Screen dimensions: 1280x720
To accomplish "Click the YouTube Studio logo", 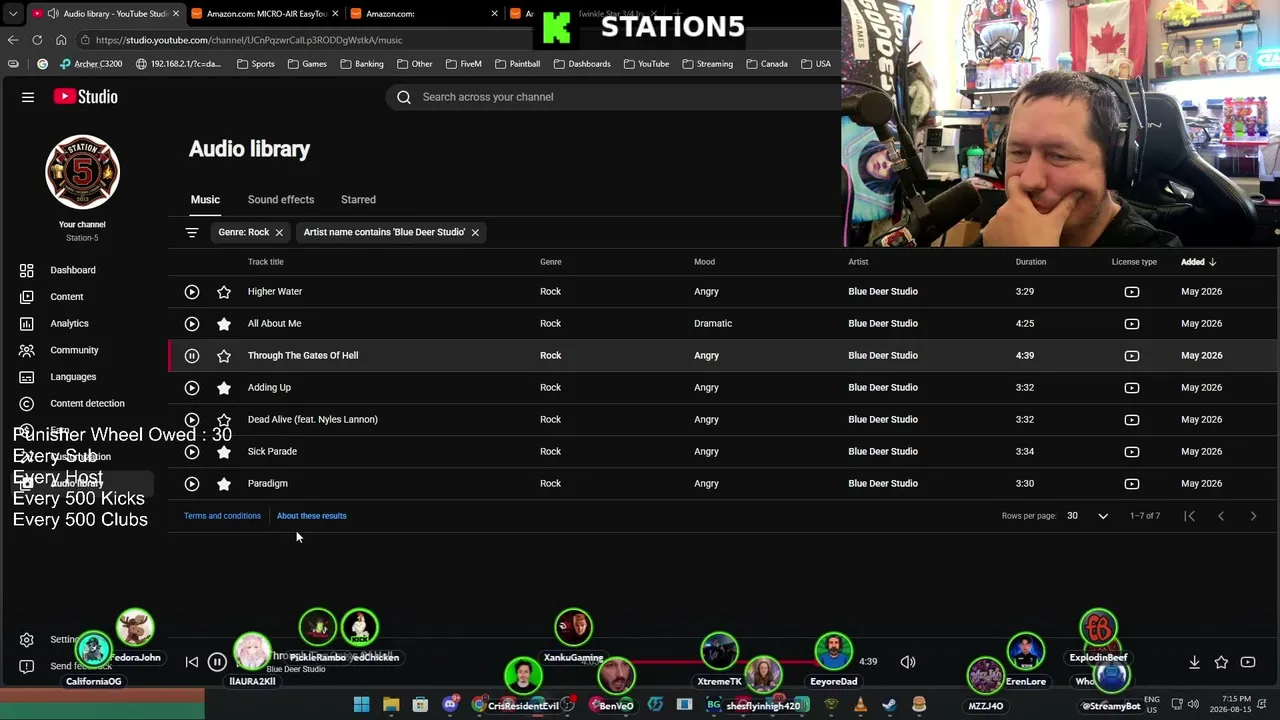I will (86, 97).
